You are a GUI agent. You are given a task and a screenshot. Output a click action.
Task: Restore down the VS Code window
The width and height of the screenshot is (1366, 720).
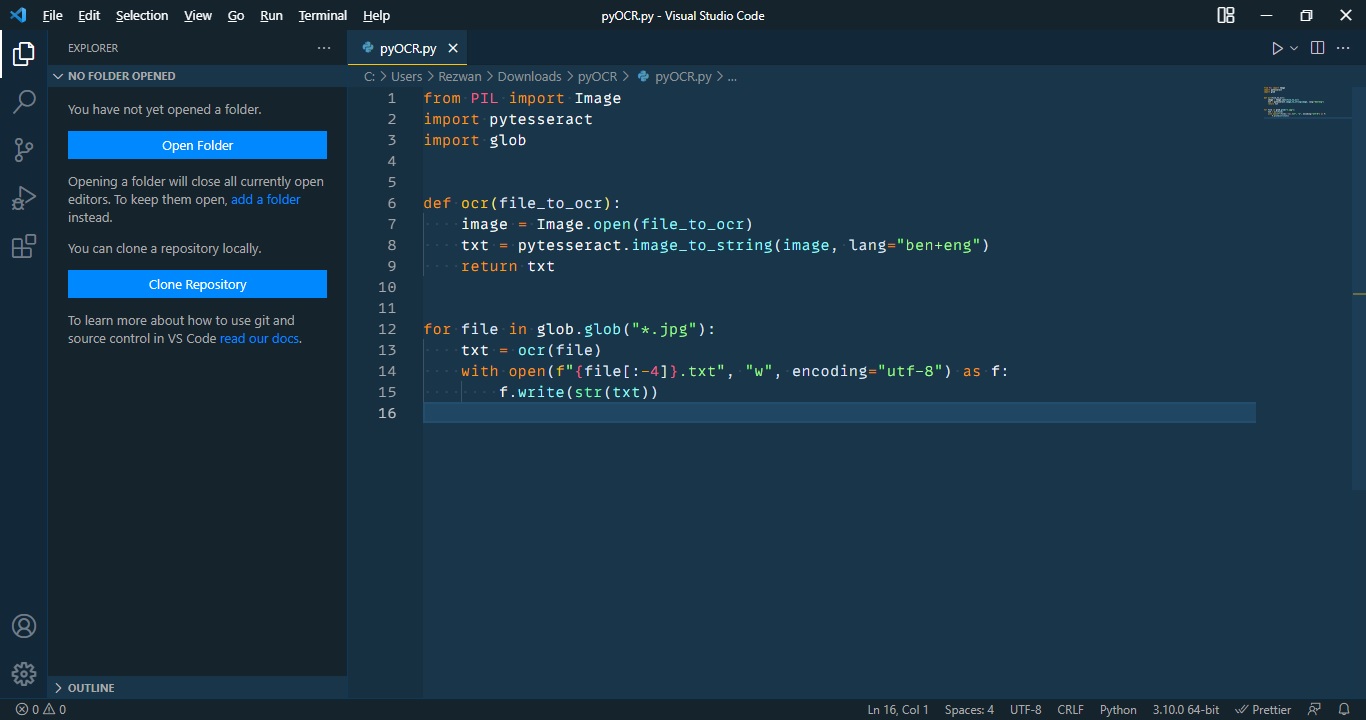click(1306, 15)
